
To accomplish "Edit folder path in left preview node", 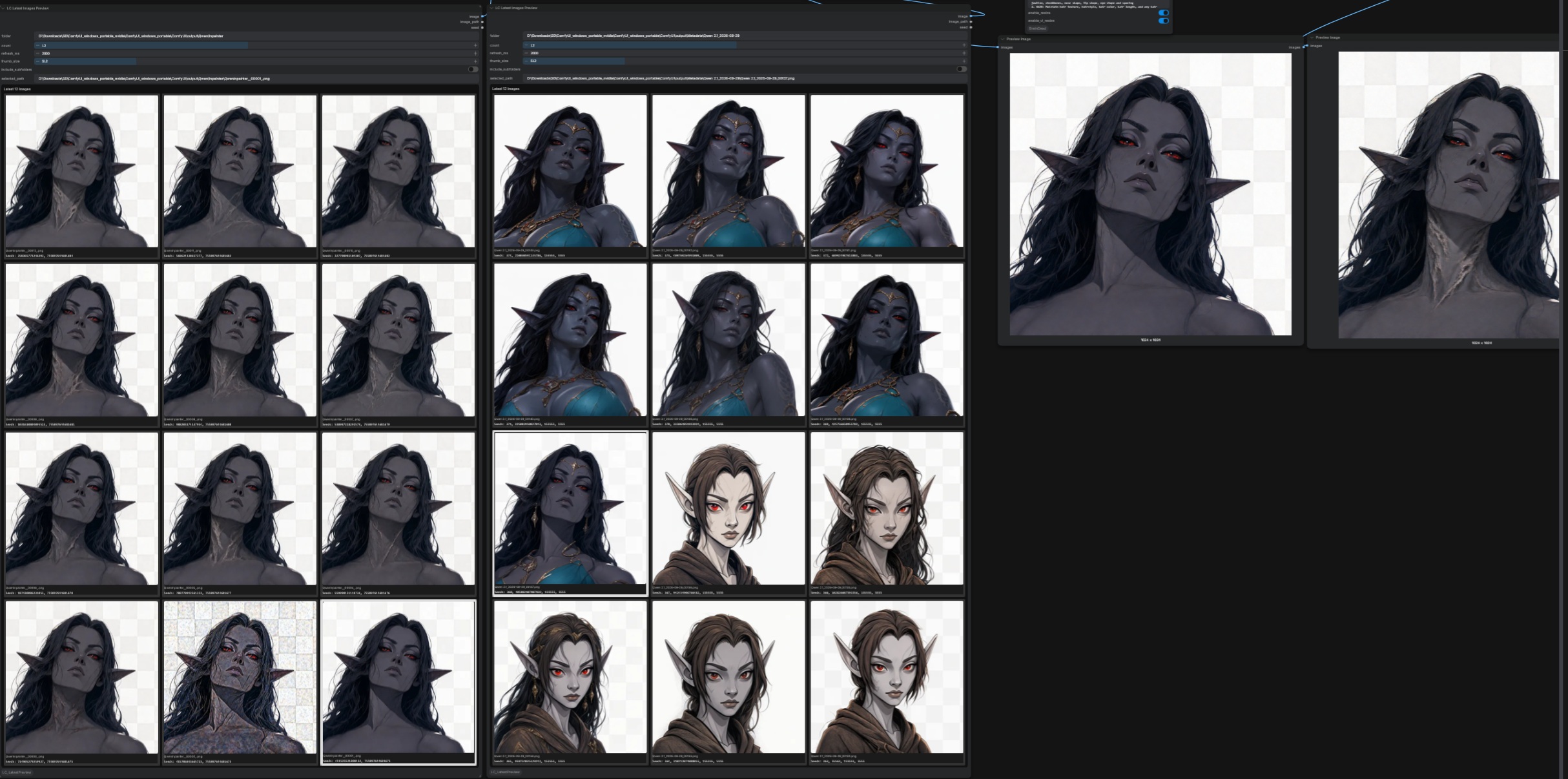I will [x=256, y=36].
